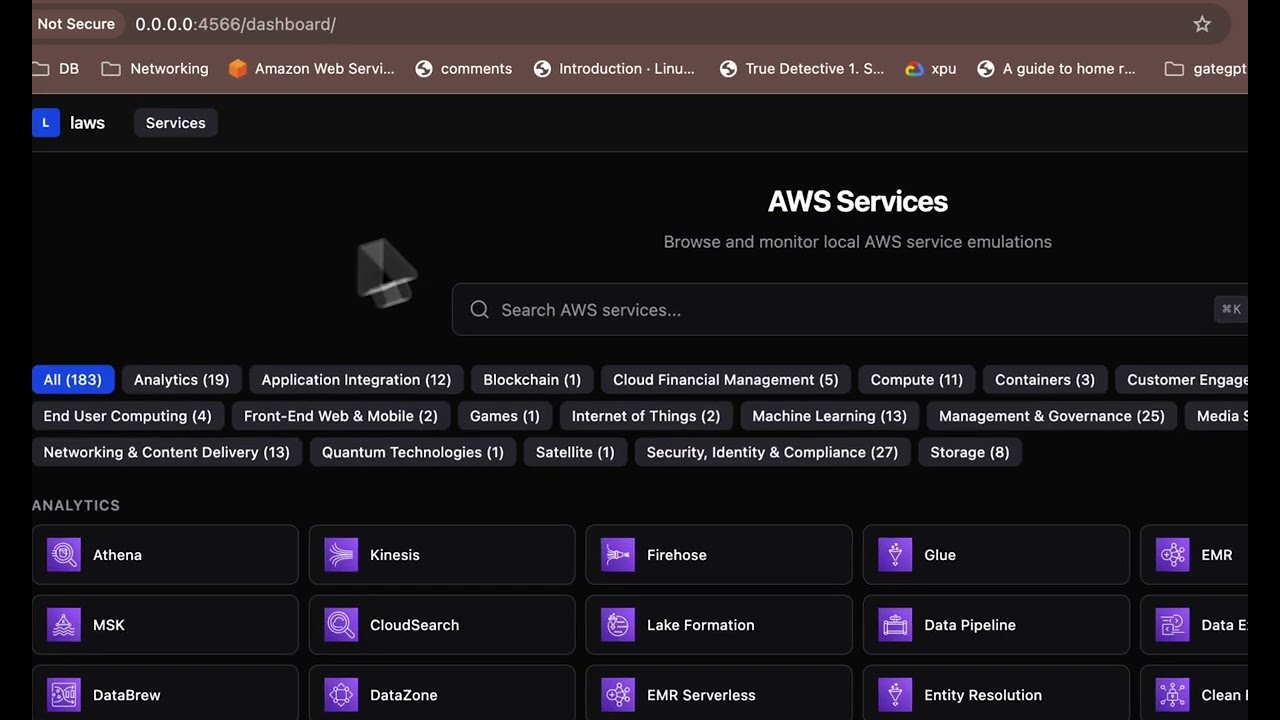Click the Firehose service icon
Viewport: 1280px width, 720px height.
point(618,555)
